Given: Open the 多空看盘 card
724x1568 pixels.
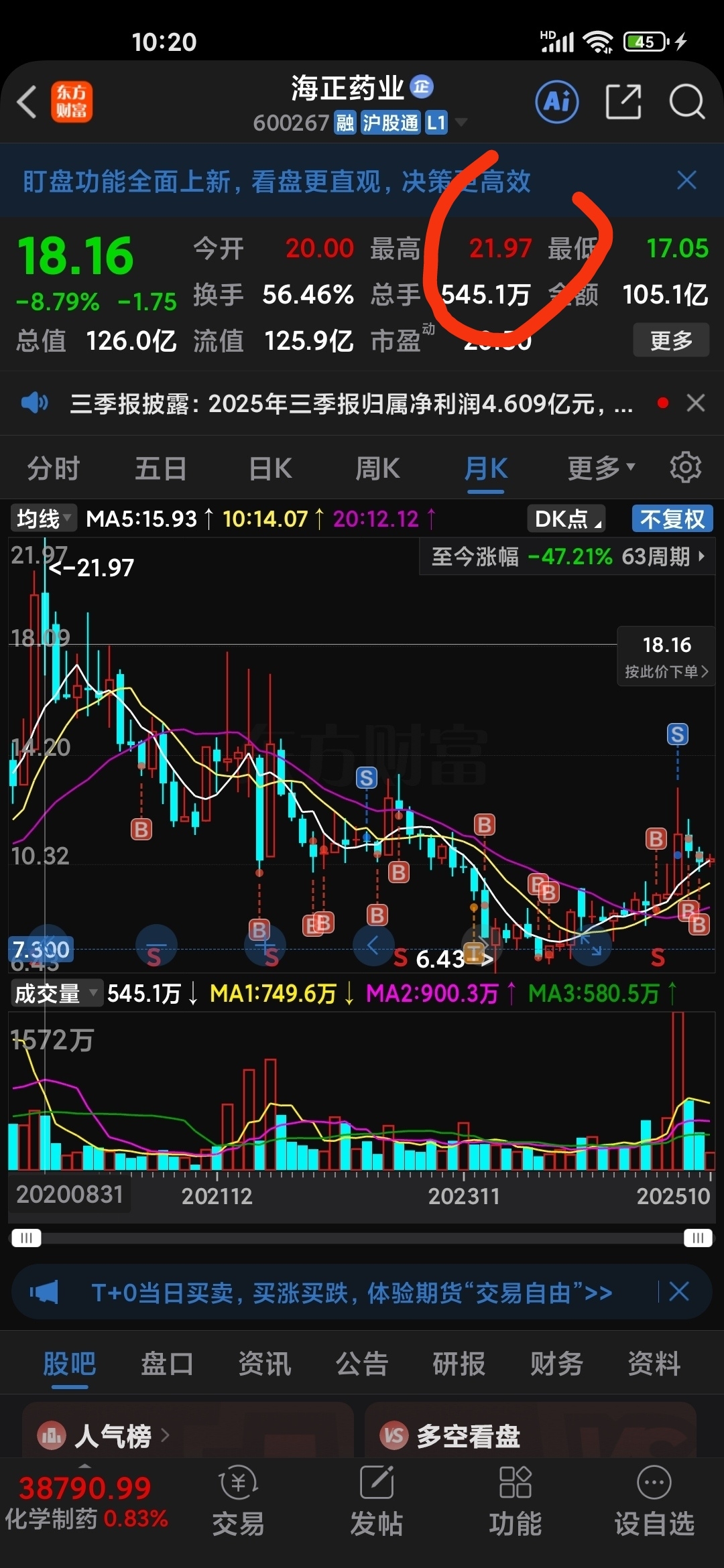Looking at the screenshot, I should pyautogui.click(x=530, y=1430).
